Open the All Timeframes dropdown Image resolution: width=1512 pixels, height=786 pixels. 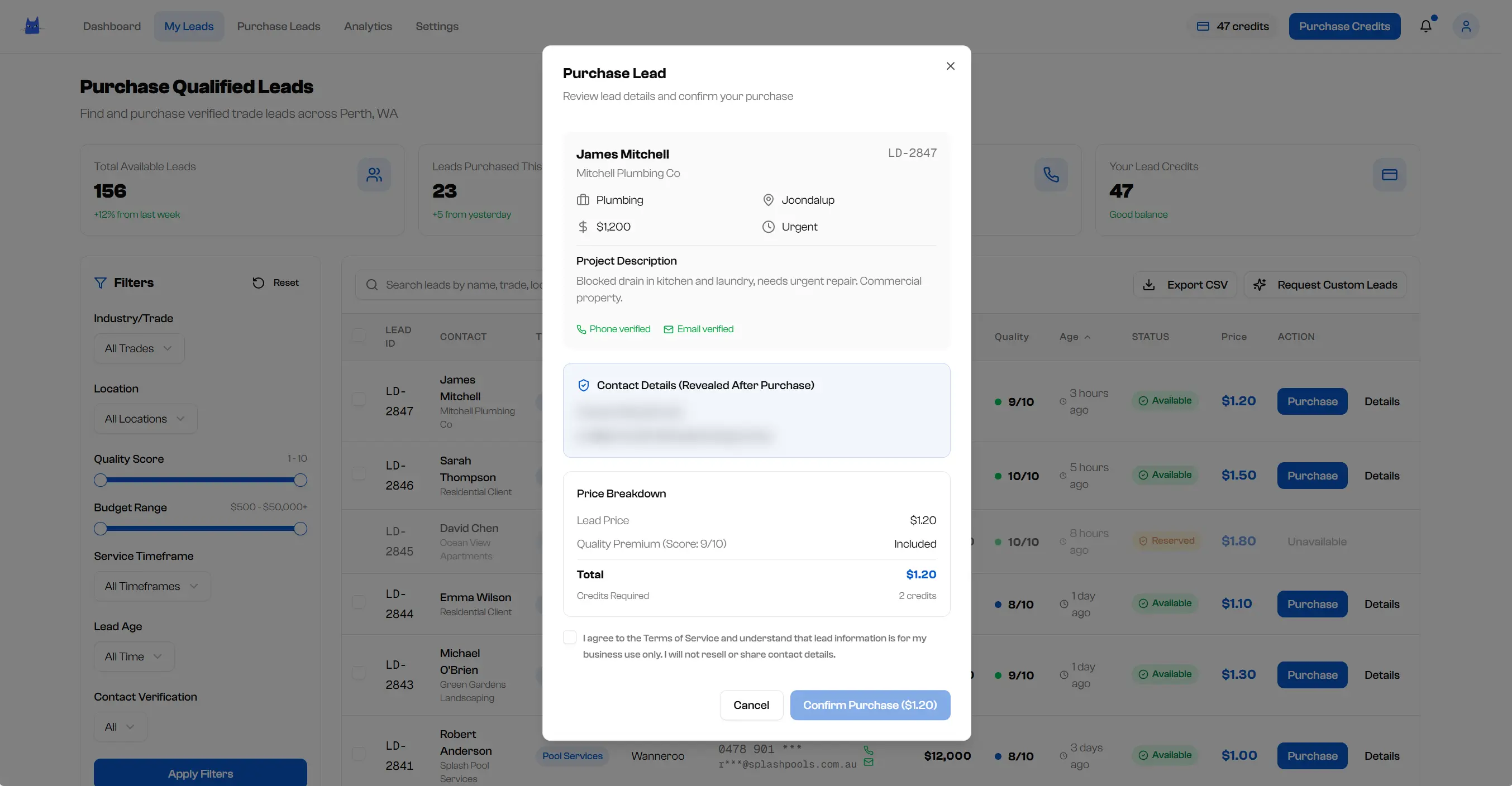point(151,586)
